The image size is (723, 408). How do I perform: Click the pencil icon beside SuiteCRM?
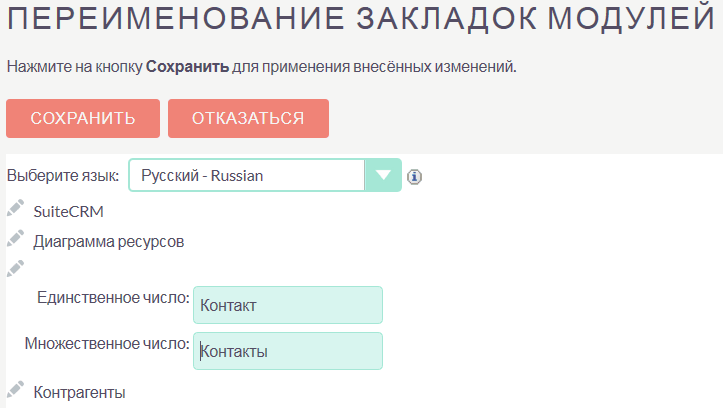pyautogui.click(x=15, y=209)
